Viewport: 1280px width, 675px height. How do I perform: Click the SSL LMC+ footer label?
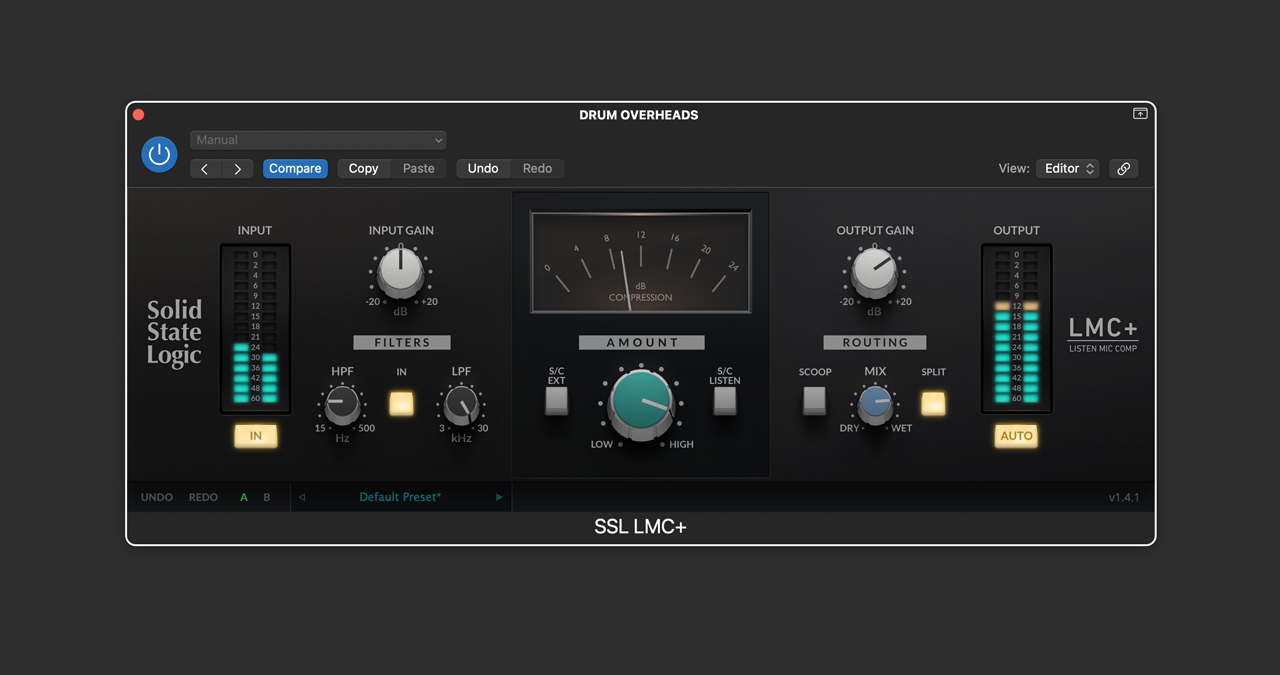click(x=640, y=527)
